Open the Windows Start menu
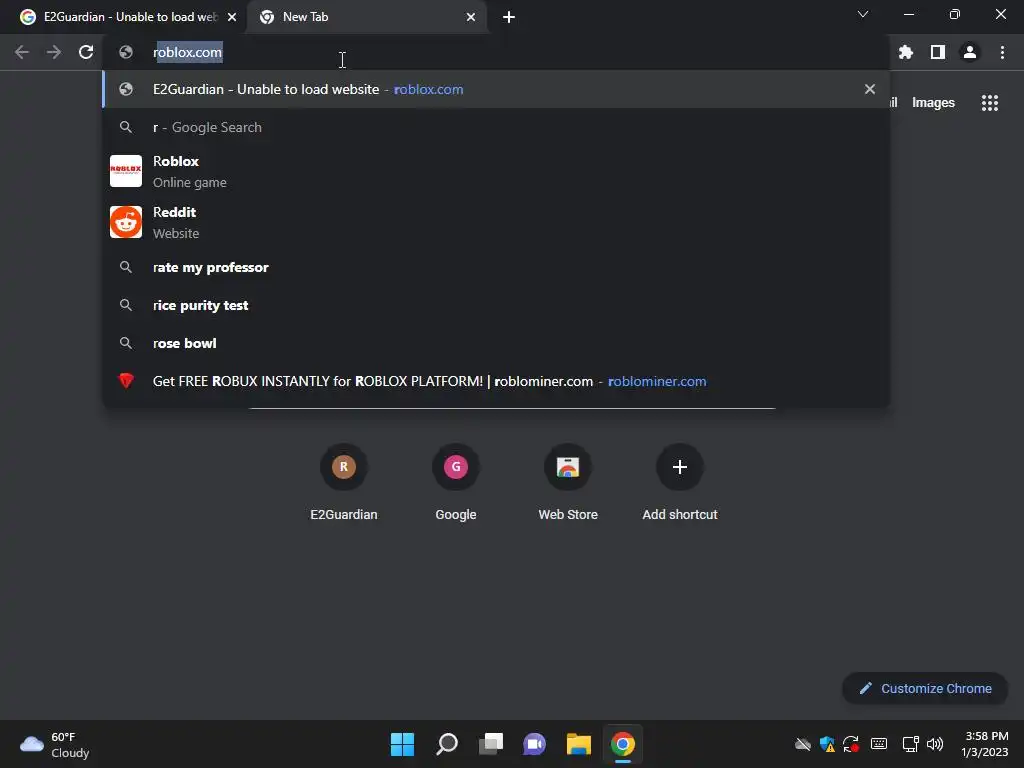The height and width of the screenshot is (768, 1024). click(x=402, y=744)
